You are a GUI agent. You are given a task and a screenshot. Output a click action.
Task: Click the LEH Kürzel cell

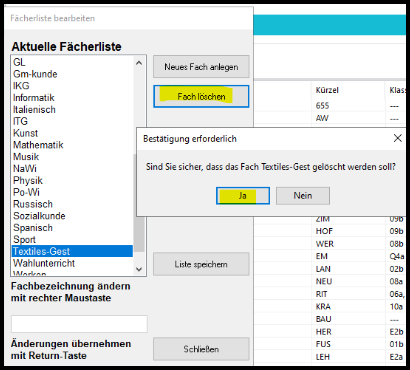348,357
